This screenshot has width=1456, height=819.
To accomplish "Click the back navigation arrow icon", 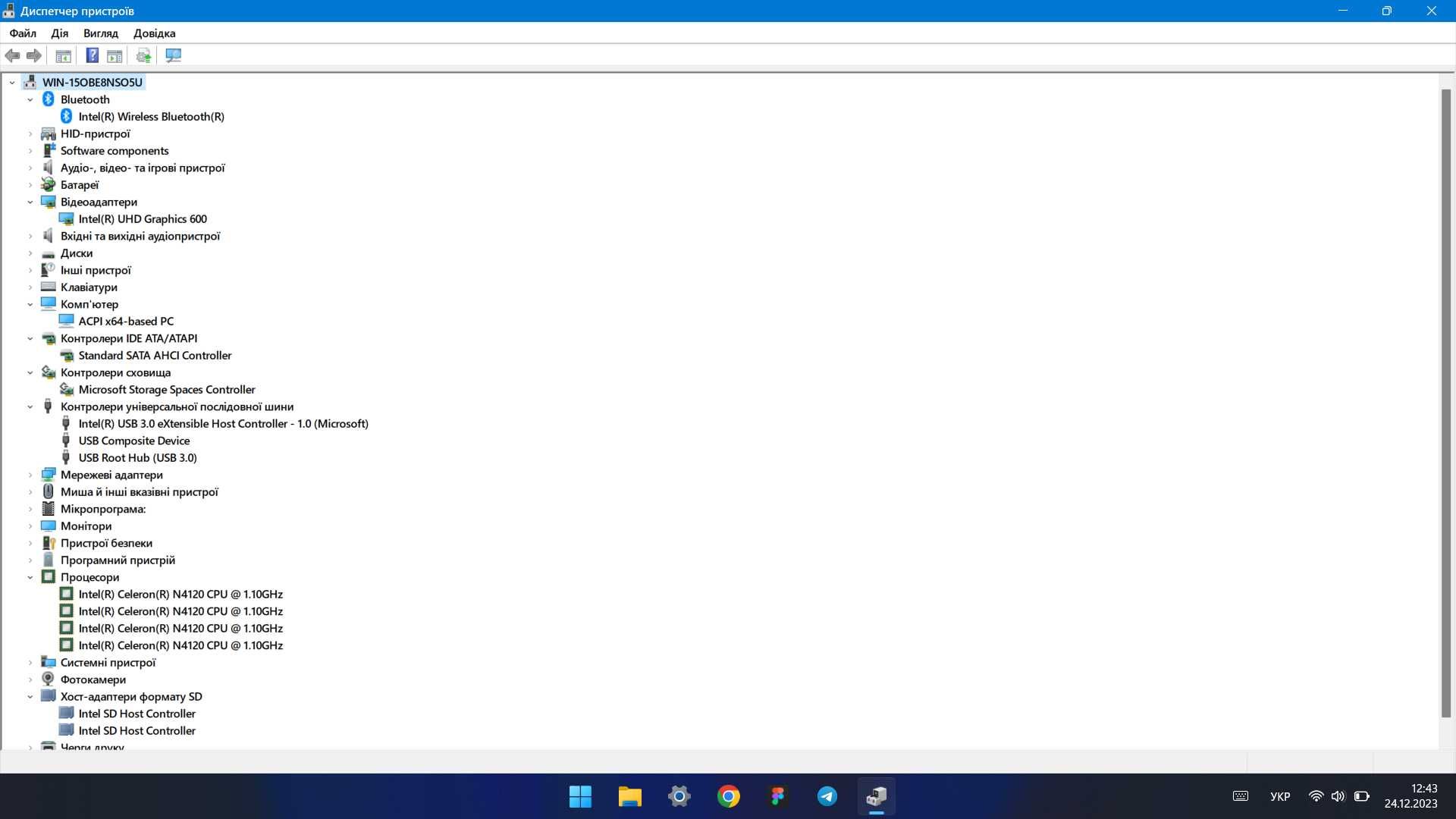I will pyautogui.click(x=13, y=55).
